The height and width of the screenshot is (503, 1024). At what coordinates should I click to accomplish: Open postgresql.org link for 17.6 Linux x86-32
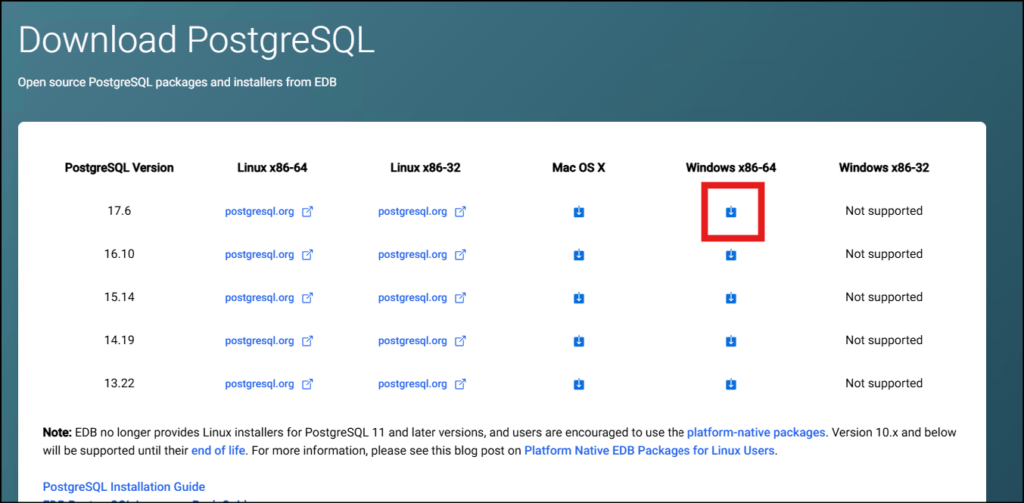tap(413, 211)
